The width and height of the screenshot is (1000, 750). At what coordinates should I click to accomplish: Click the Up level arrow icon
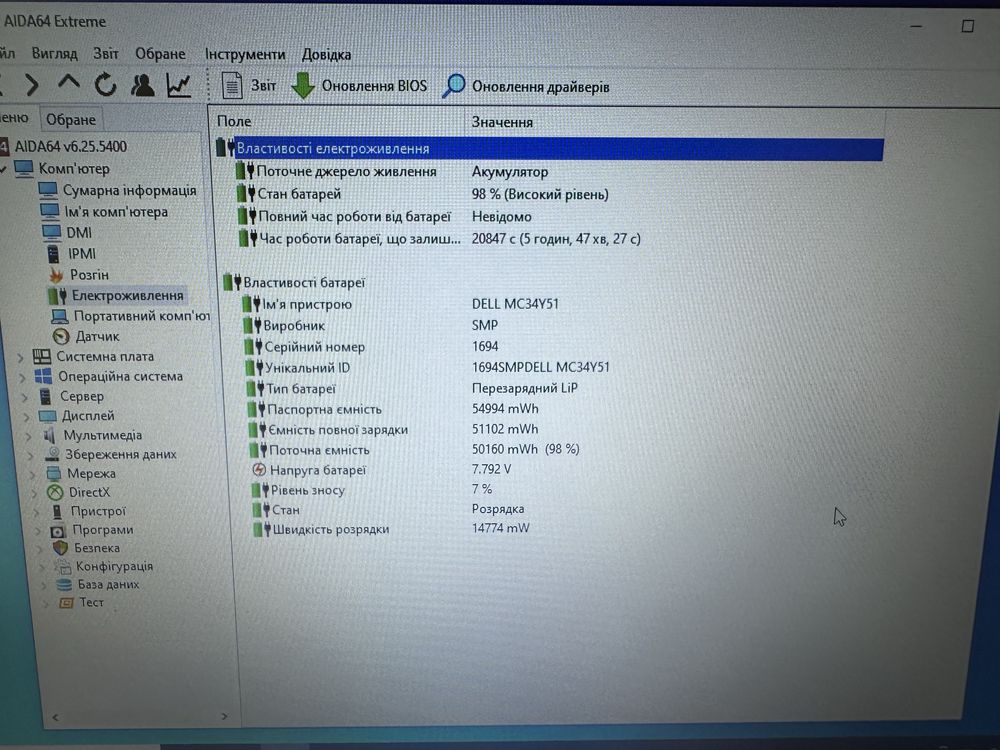69,84
